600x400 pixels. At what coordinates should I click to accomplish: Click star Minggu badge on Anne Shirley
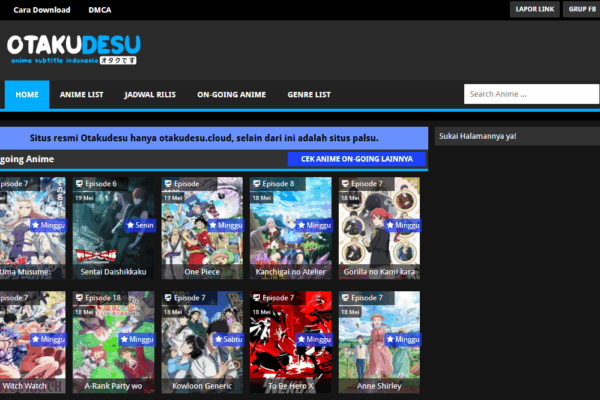403,339
